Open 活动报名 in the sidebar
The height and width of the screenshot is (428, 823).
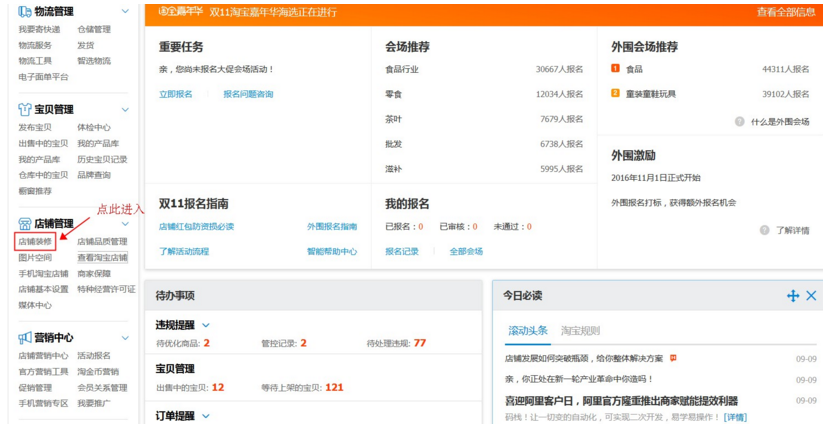pyautogui.click(x=94, y=356)
